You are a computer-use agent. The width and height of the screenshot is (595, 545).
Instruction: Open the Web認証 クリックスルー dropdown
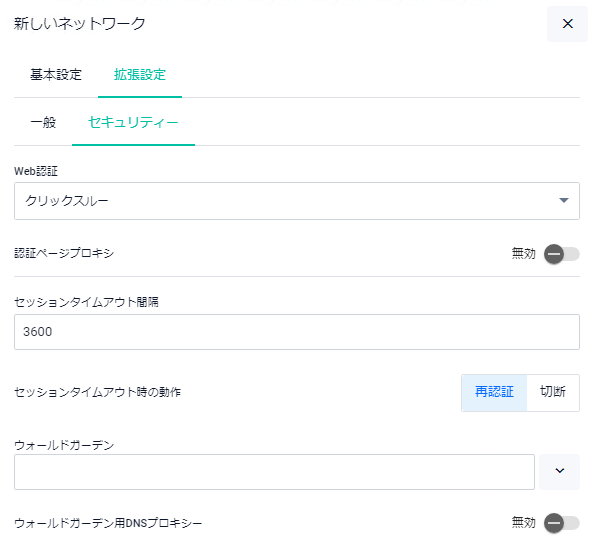coord(297,201)
